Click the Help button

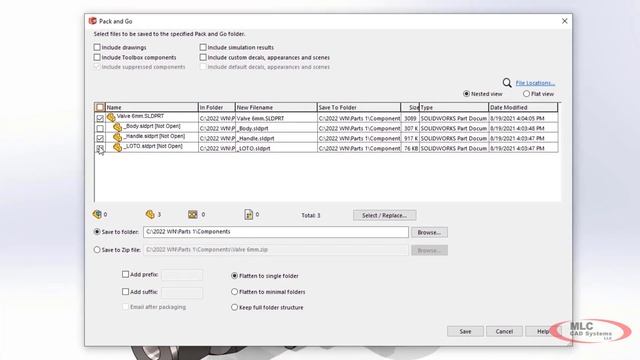point(543,331)
